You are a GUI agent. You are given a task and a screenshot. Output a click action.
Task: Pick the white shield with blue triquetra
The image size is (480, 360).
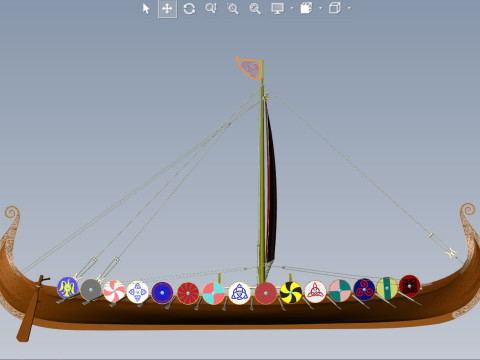[x=239, y=293]
